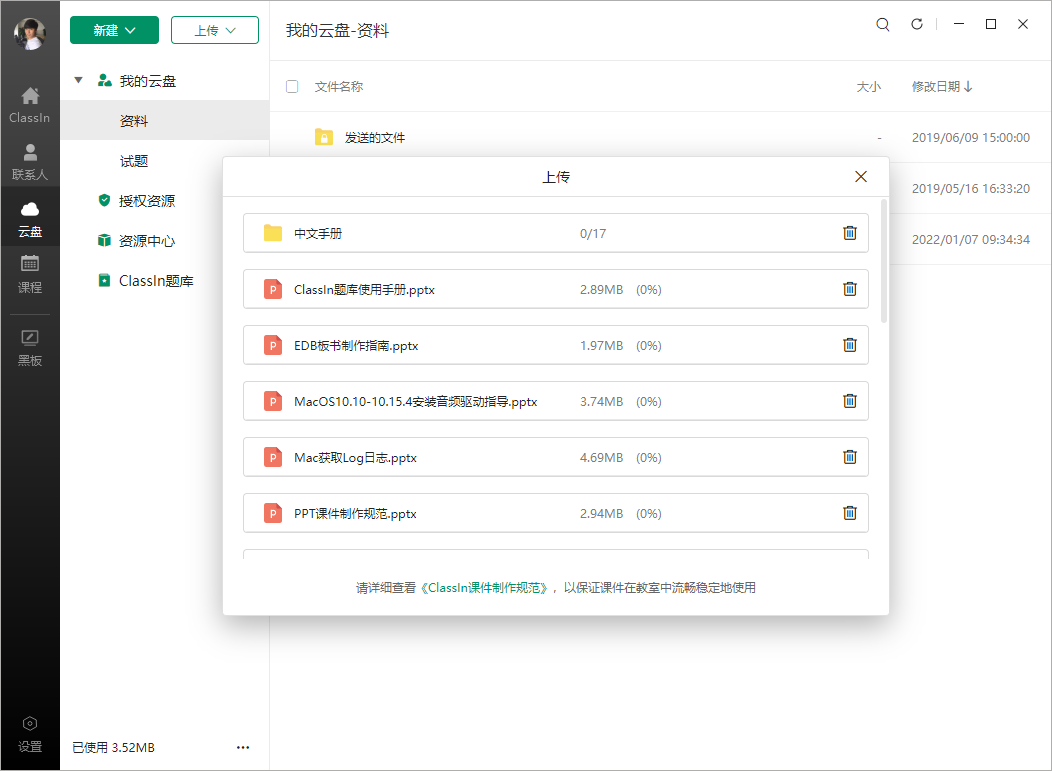This screenshot has height=771, width=1052.
Task: Delete Mac获取Log日志.pptx from upload list
Action: (849, 457)
